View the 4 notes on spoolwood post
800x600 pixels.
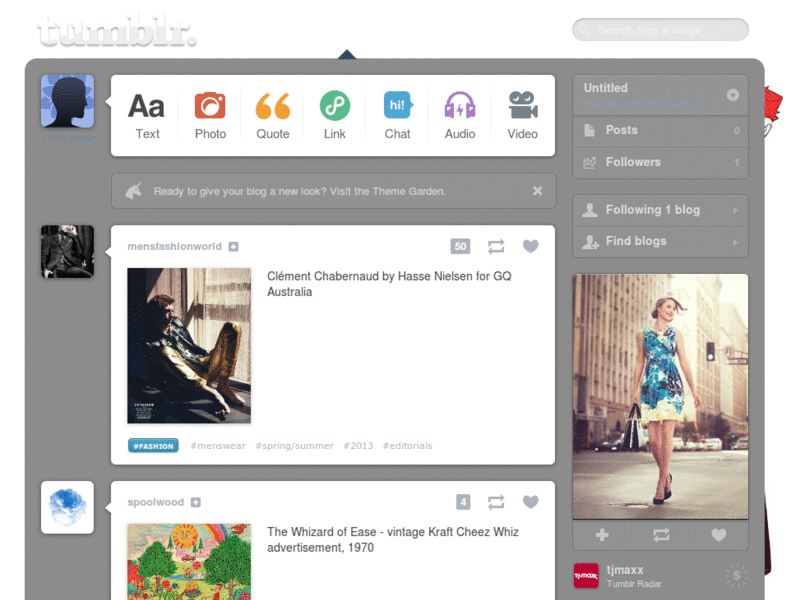(463, 503)
